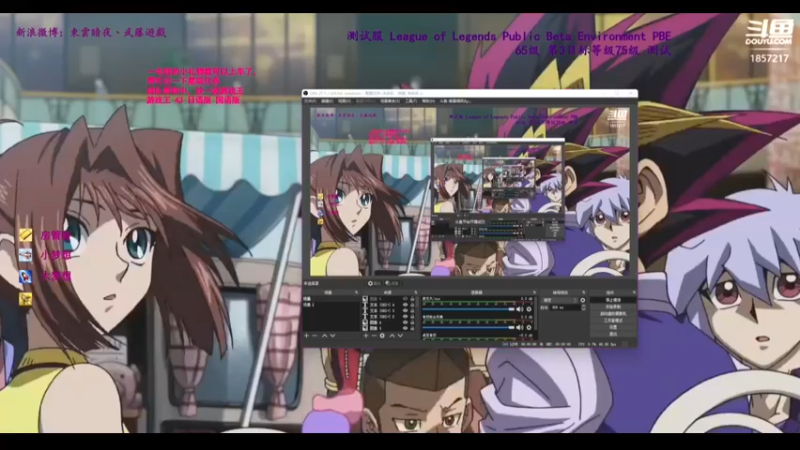
Task: Select the 图像 4 source row
Action: (x=389, y=322)
